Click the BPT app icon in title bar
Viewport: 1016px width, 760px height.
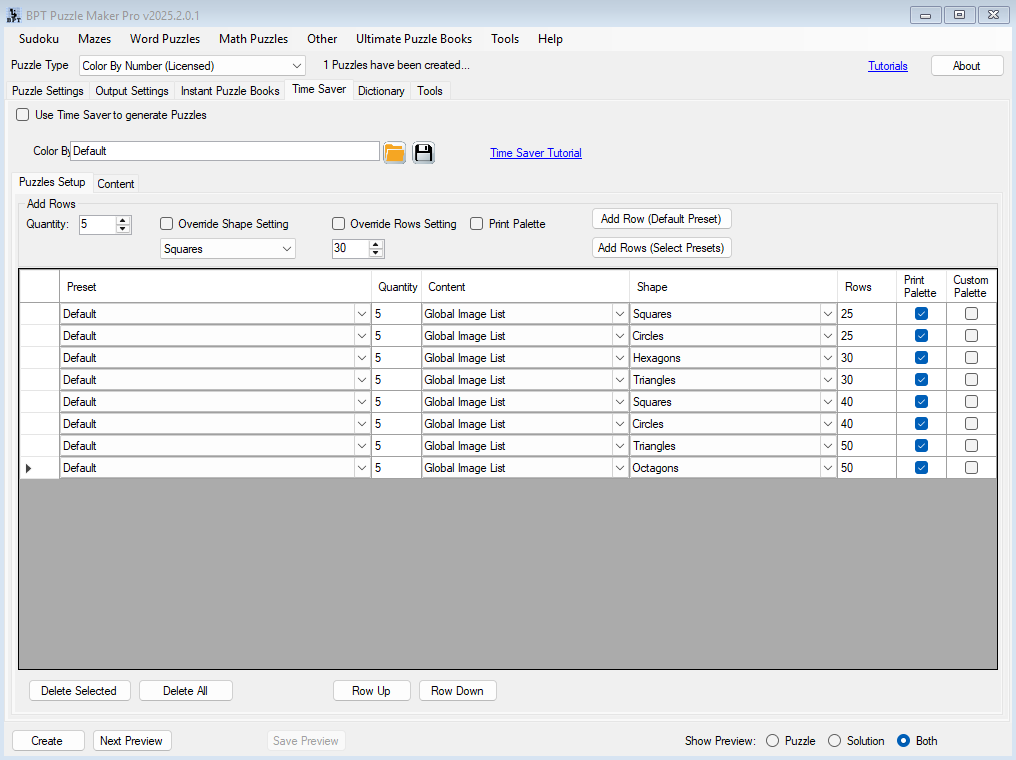tap(13, 15)
